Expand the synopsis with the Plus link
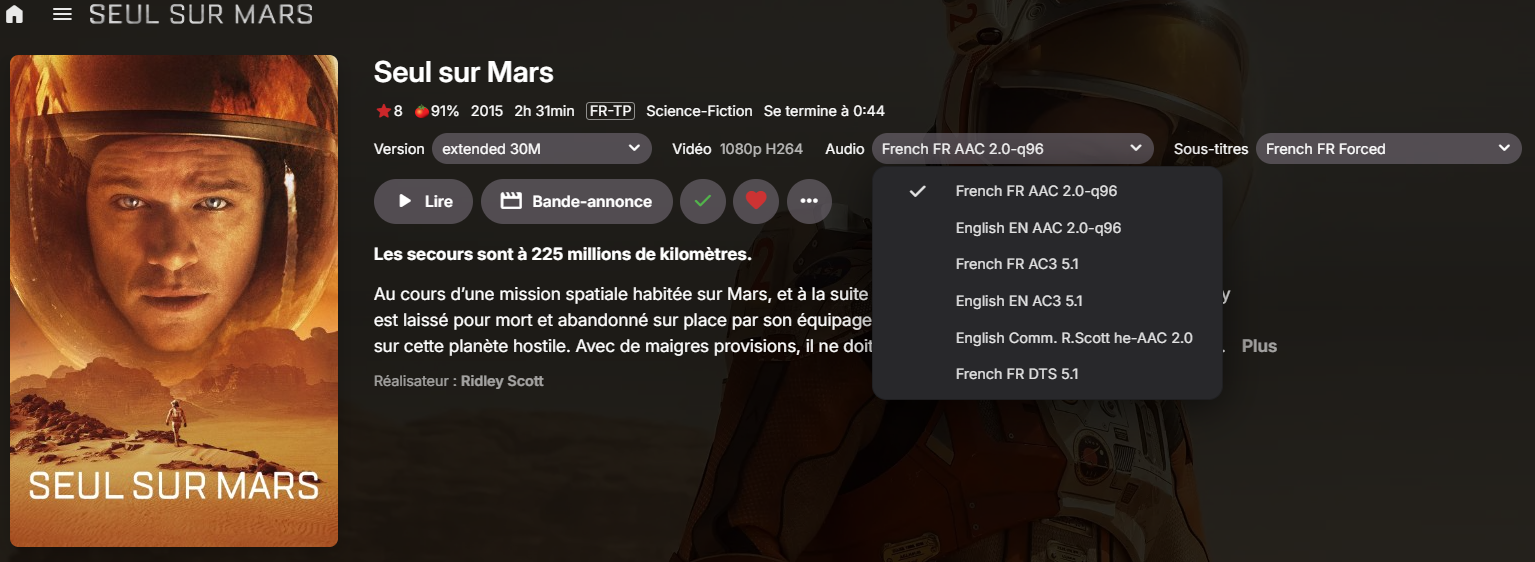 click(x=1259, y=346)
